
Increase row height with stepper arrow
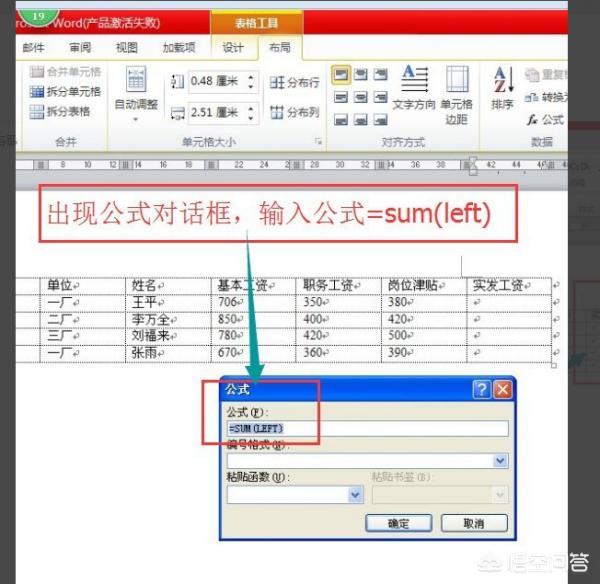coord(251,77)
